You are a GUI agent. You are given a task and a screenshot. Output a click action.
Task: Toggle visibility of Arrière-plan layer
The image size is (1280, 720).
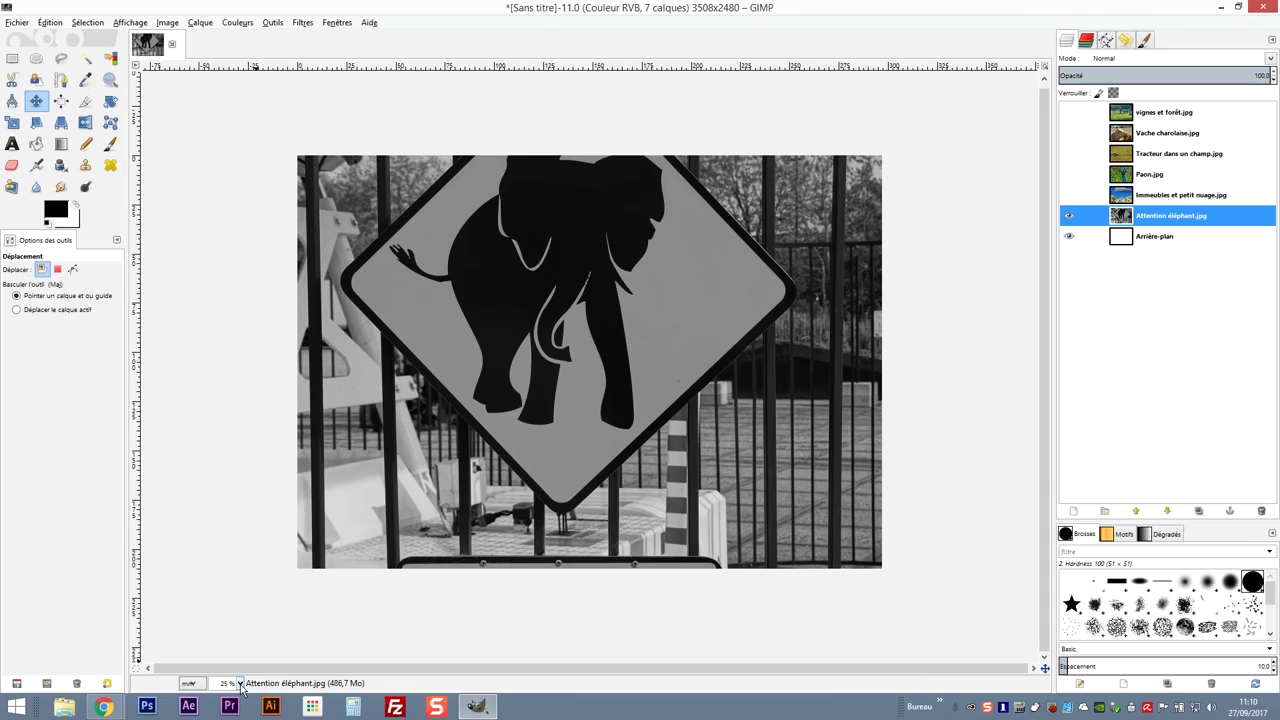click(x=1069, y=237)
